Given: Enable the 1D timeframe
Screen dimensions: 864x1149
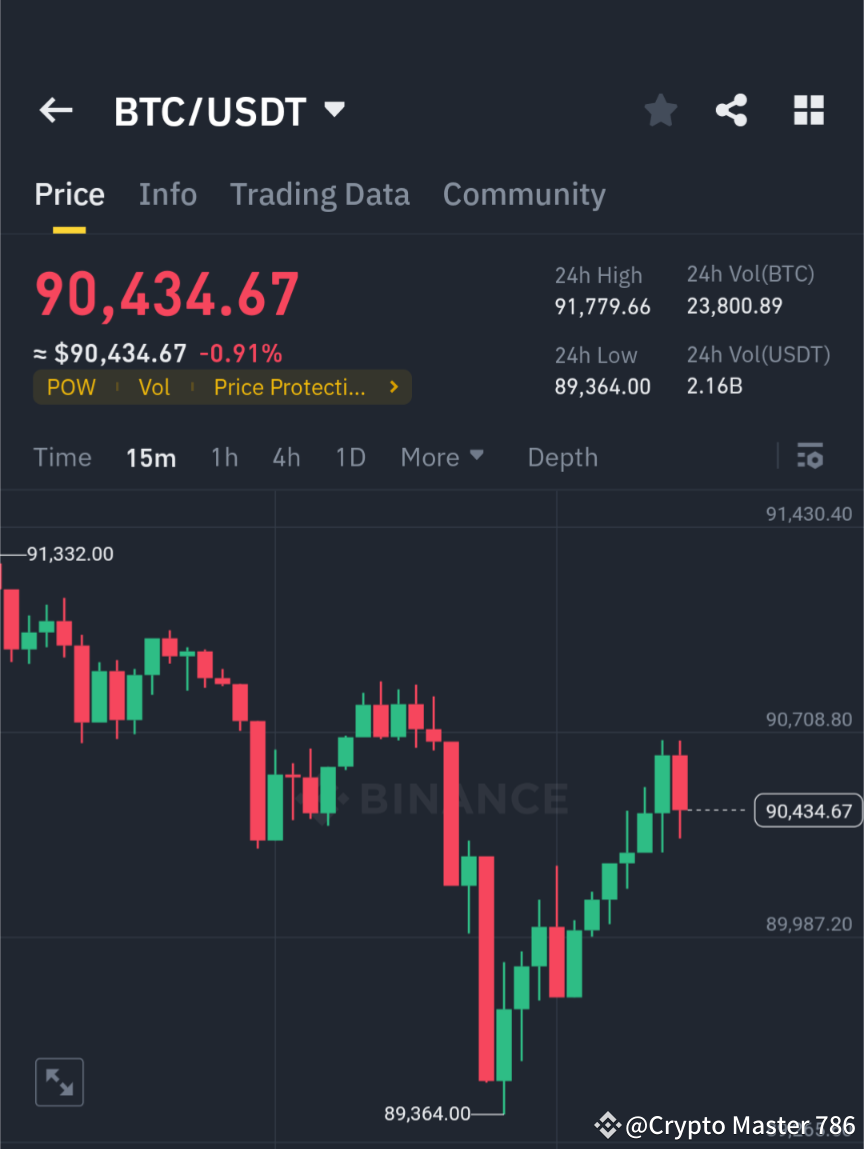Looking at the screenshot, I should click(x=350, y=457).
